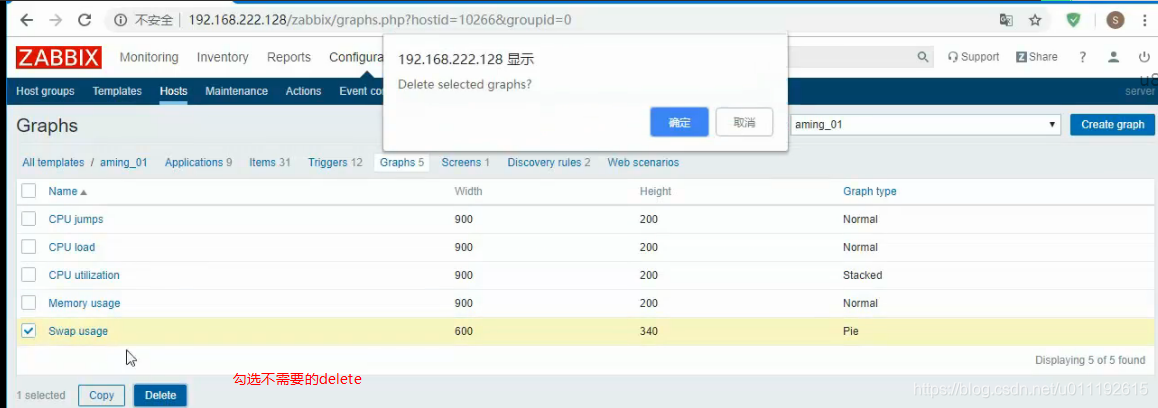Bookmark this page with star icon

coord(1035,20)
